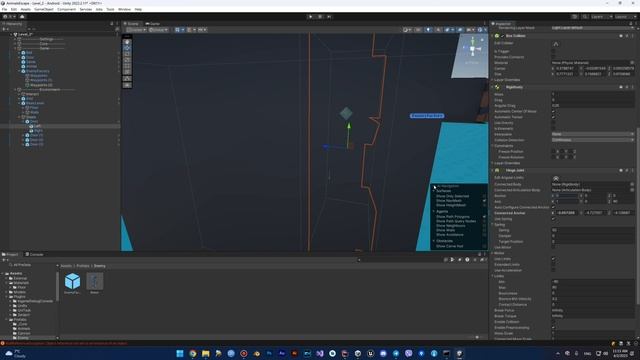Screen dimensions: 640x360
Task: Expand the Level_2 scene in the Hierarchy
Action: (x=11, y=35)
